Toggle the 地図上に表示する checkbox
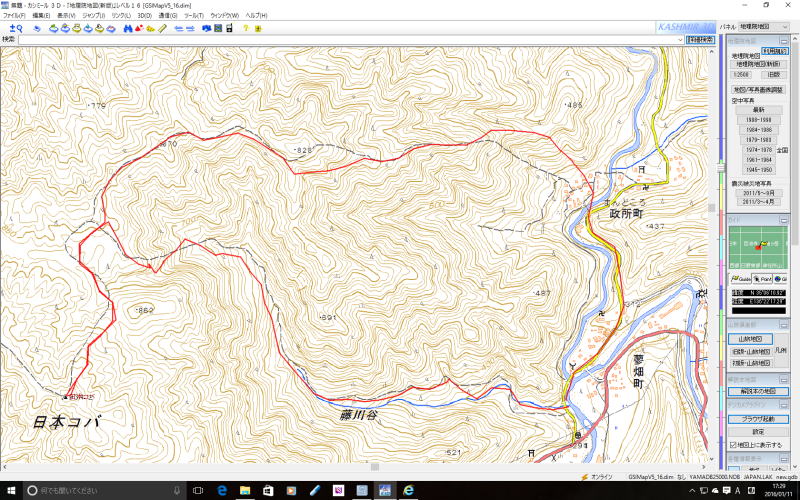This screenshot has width=800, height=500. (x=732, y=444)
